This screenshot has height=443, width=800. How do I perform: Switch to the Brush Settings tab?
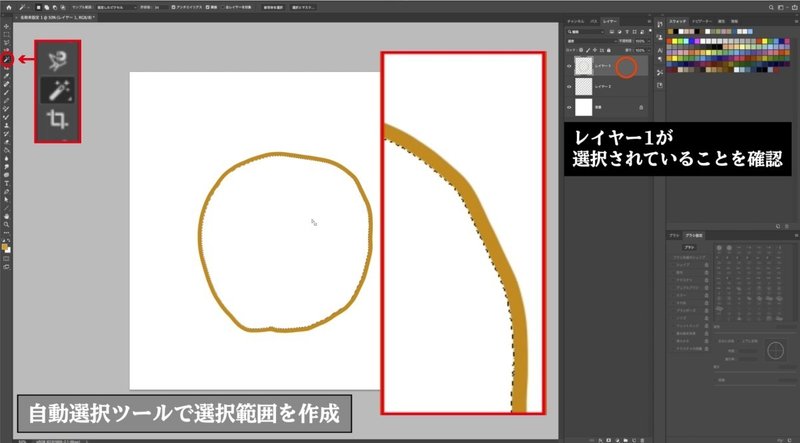point(694,235)
